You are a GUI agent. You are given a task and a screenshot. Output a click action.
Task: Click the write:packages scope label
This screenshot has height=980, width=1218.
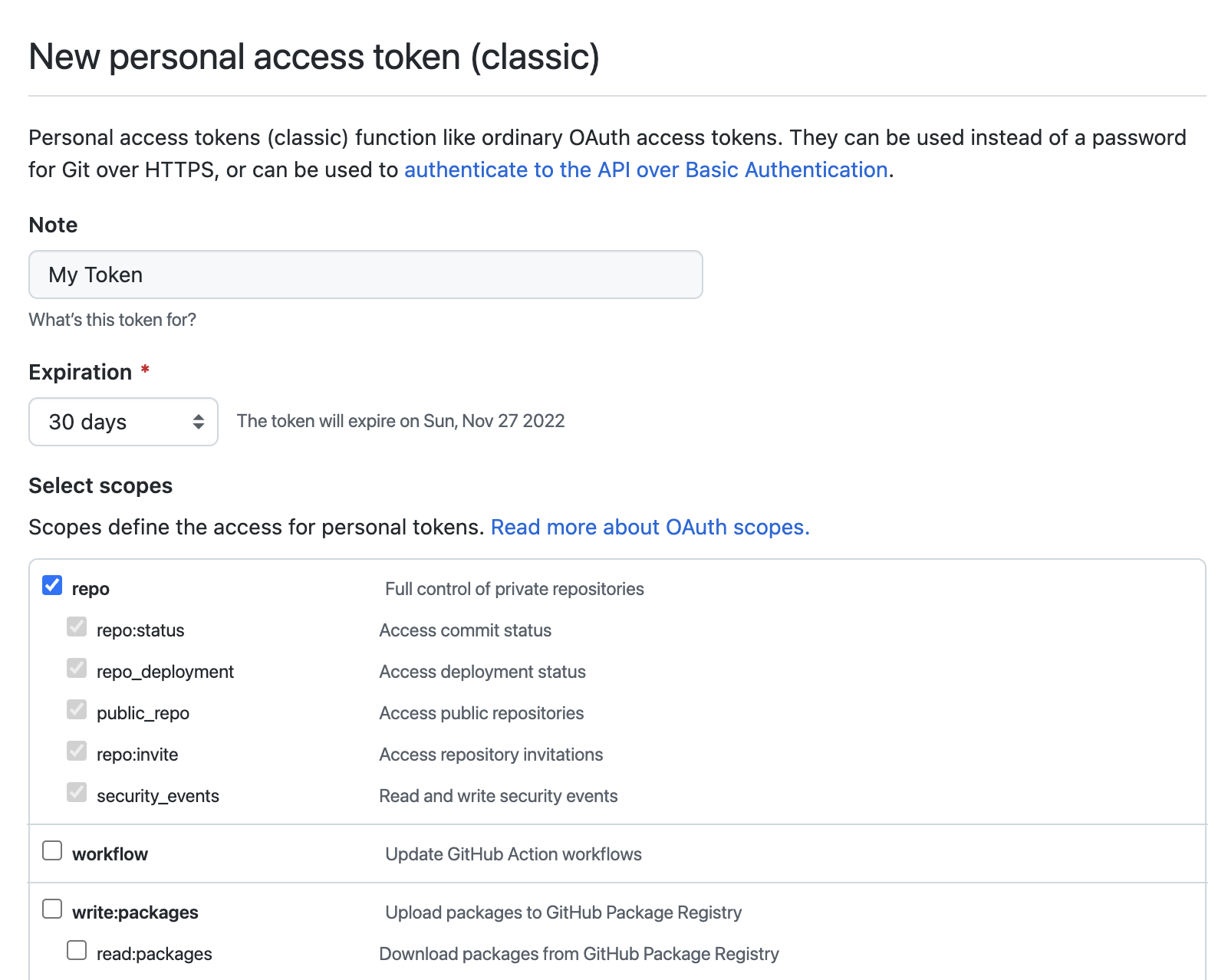click(x=135, y=913)
